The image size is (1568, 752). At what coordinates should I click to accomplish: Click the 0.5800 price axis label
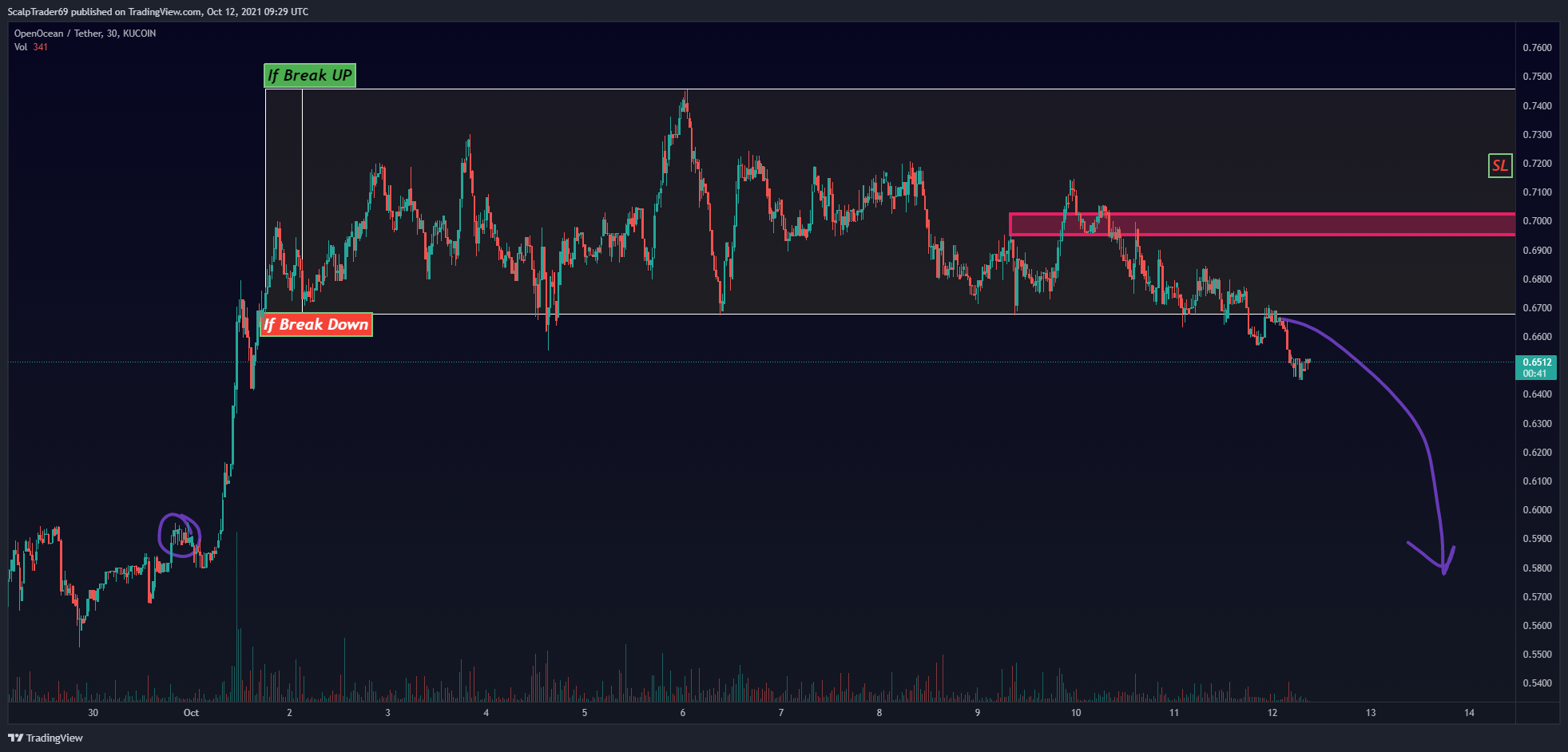click(1537, 568)
